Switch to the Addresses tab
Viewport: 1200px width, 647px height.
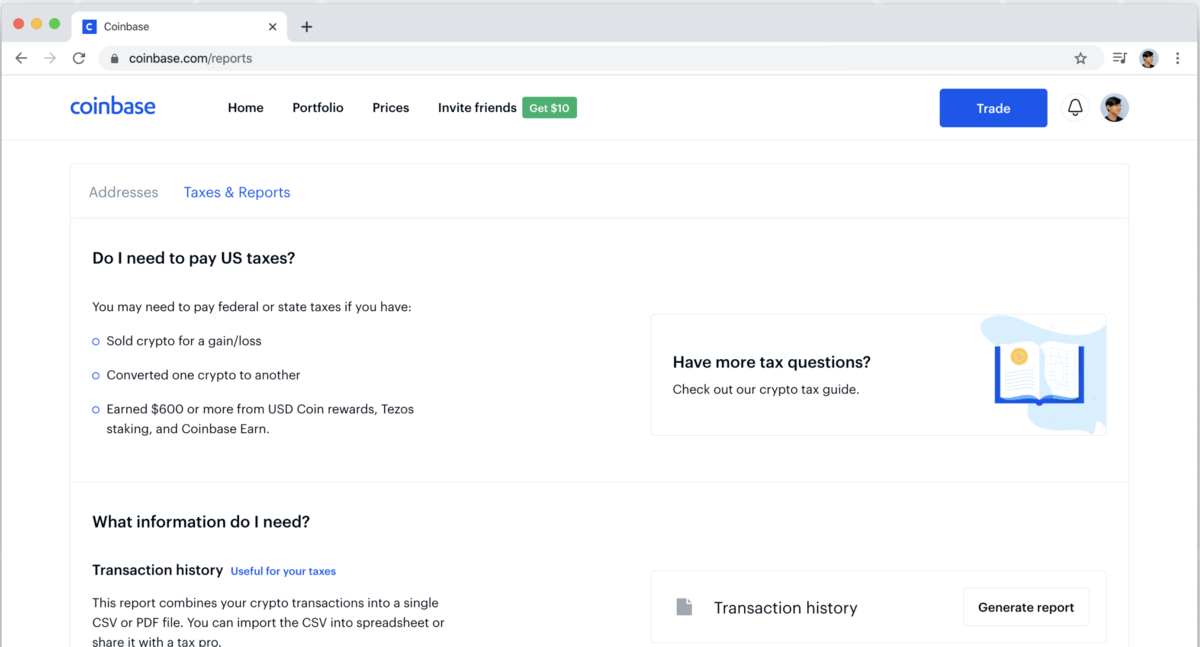(x=124, y=192)
